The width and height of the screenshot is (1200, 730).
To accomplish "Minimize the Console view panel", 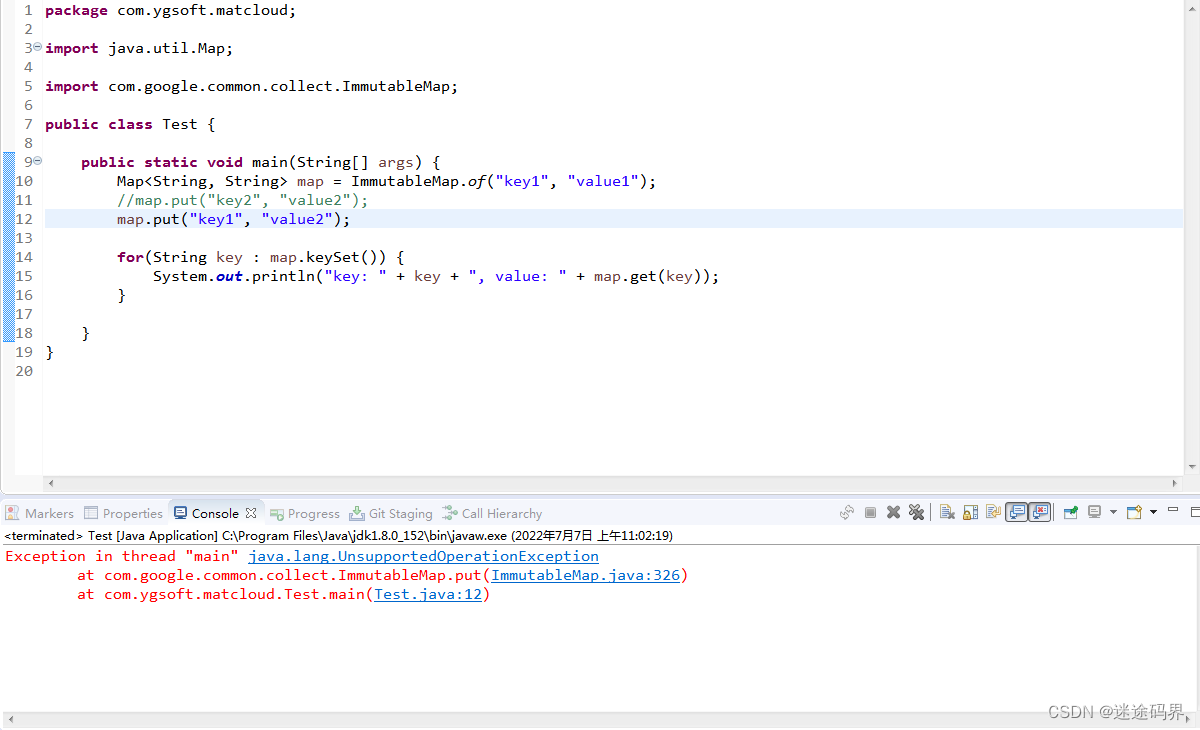I will coord(1173,510).
